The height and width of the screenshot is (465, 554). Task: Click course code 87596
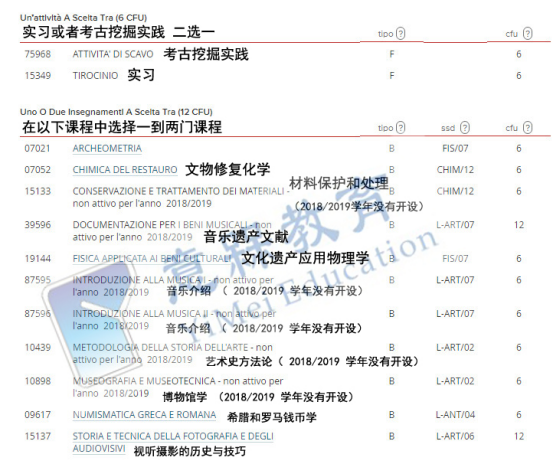(37, 313)
